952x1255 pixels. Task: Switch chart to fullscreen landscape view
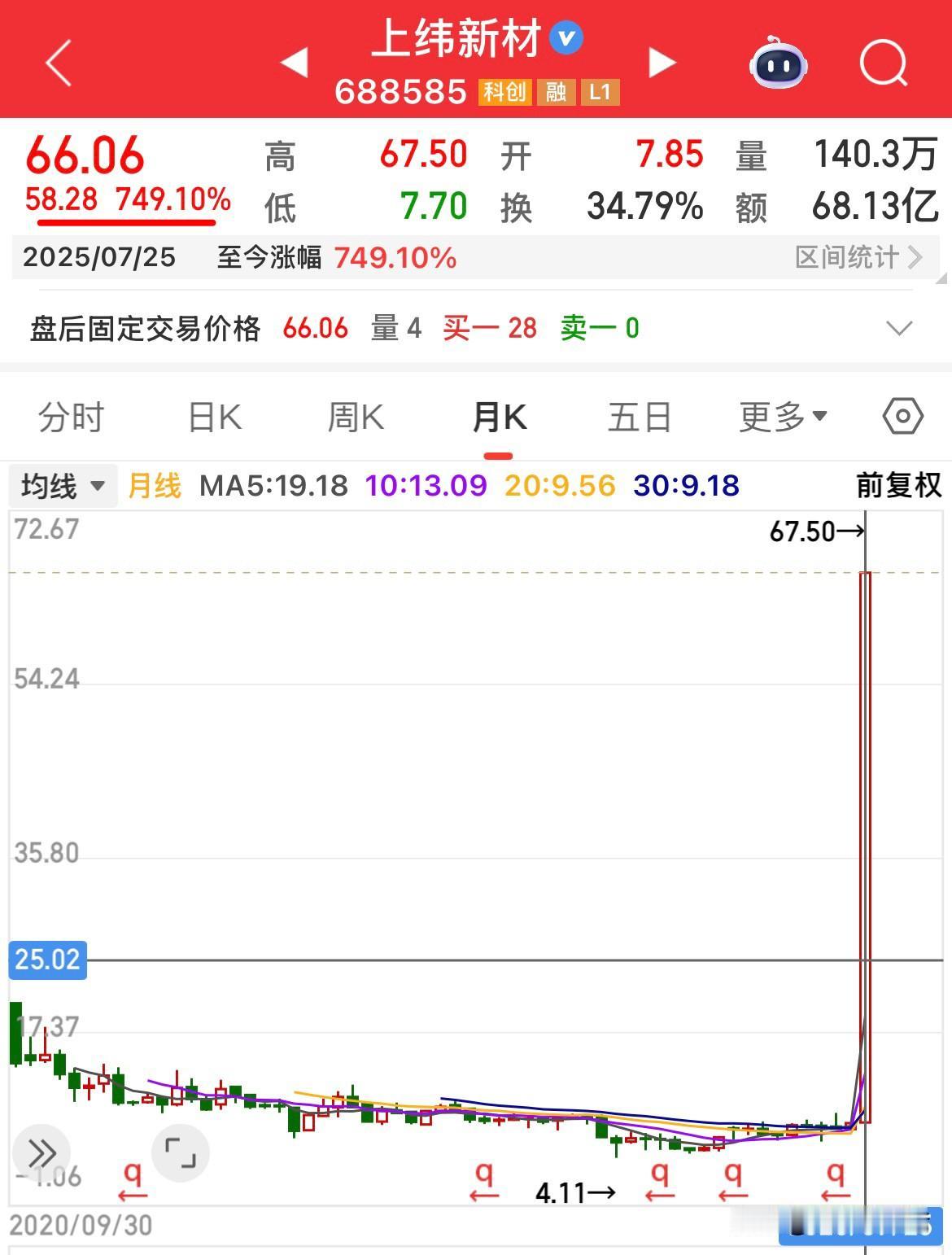(180, 1152)
